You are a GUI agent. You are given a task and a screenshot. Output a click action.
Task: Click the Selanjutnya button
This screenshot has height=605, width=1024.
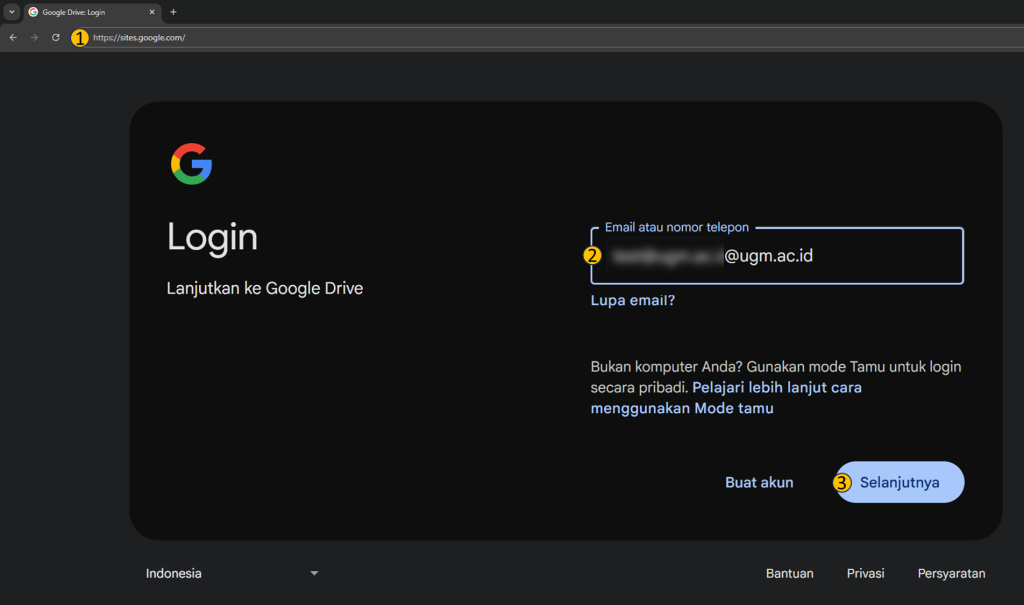pos(899,482)
